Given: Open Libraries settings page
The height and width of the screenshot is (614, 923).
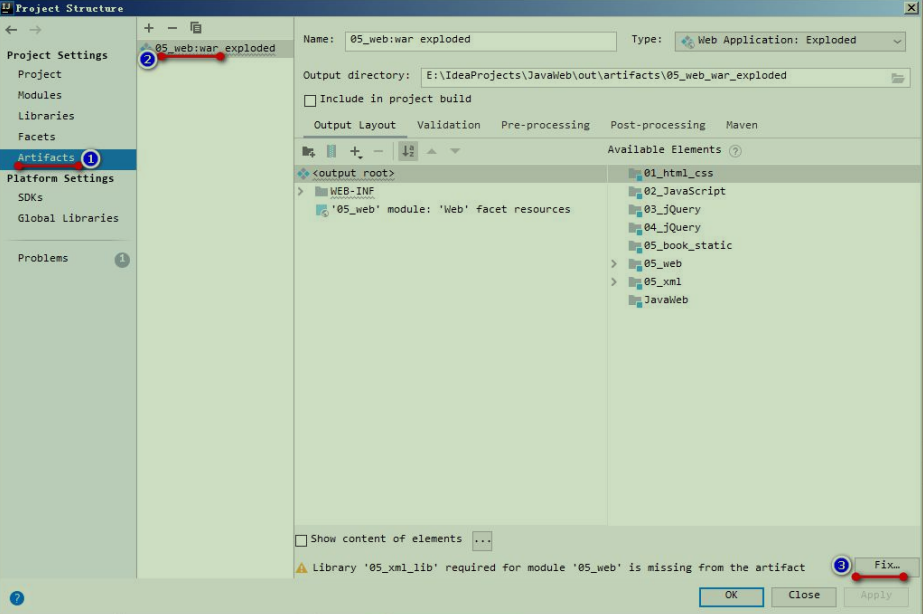Looking at the screenshot, I should 46,116.
